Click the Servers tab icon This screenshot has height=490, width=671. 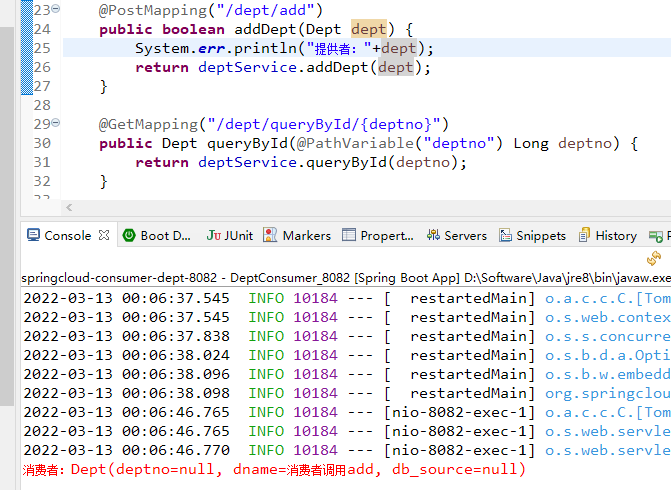pos(433,235)
